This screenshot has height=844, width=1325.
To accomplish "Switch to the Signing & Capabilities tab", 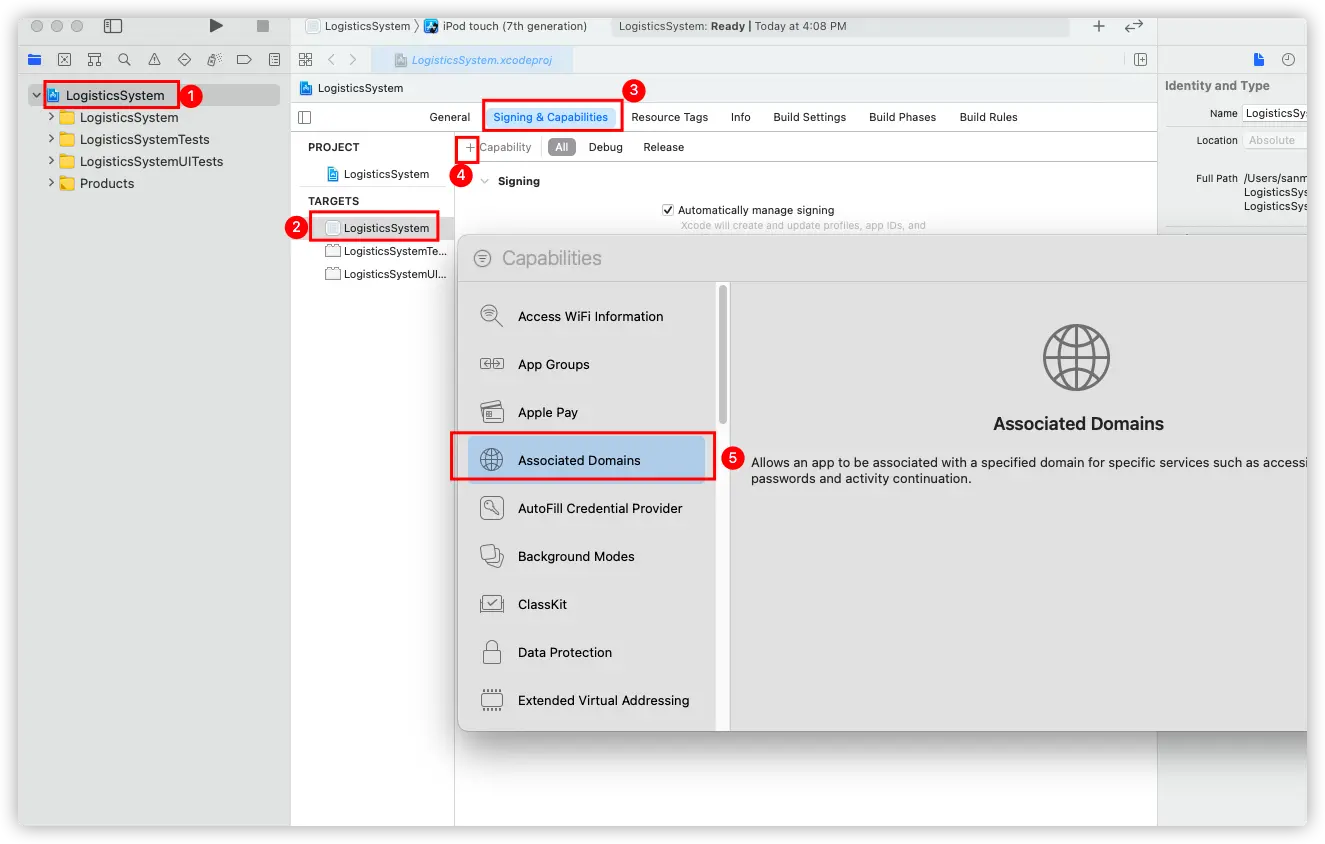I will tap(551, 117).
